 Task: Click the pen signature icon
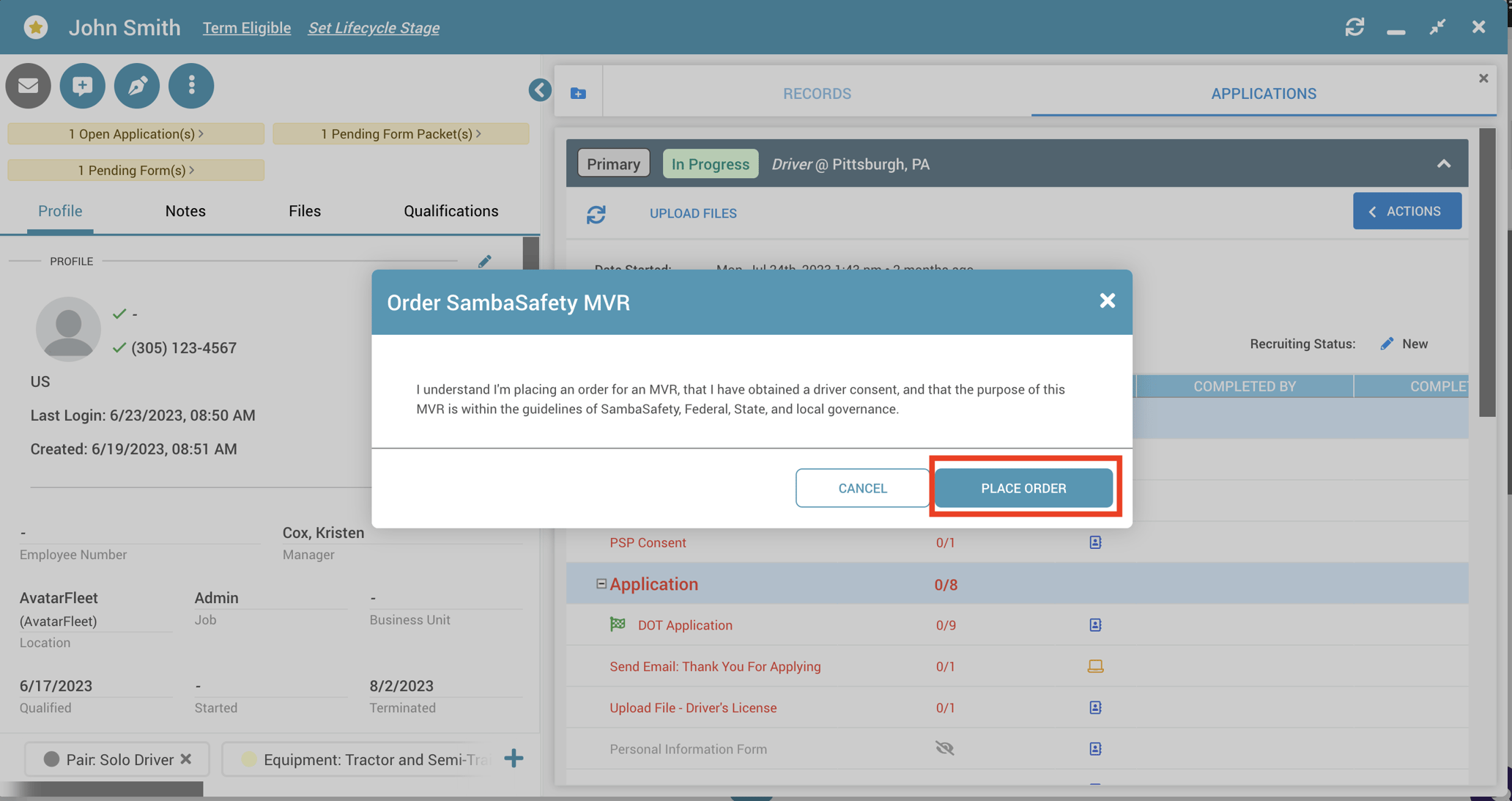pyautogui.click(x=136, y=86)
